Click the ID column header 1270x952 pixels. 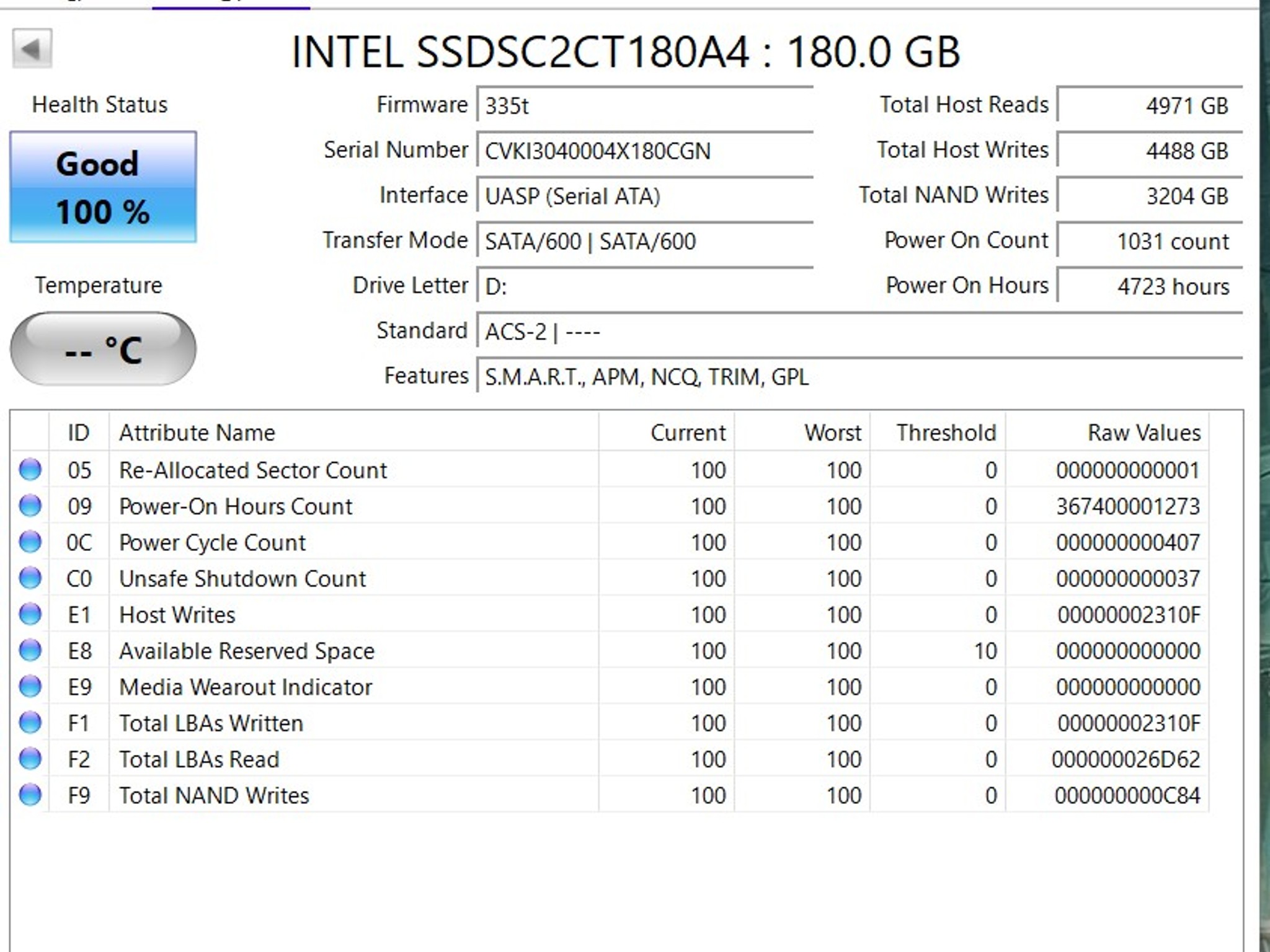pyautogui.click(x=79, y=432)
